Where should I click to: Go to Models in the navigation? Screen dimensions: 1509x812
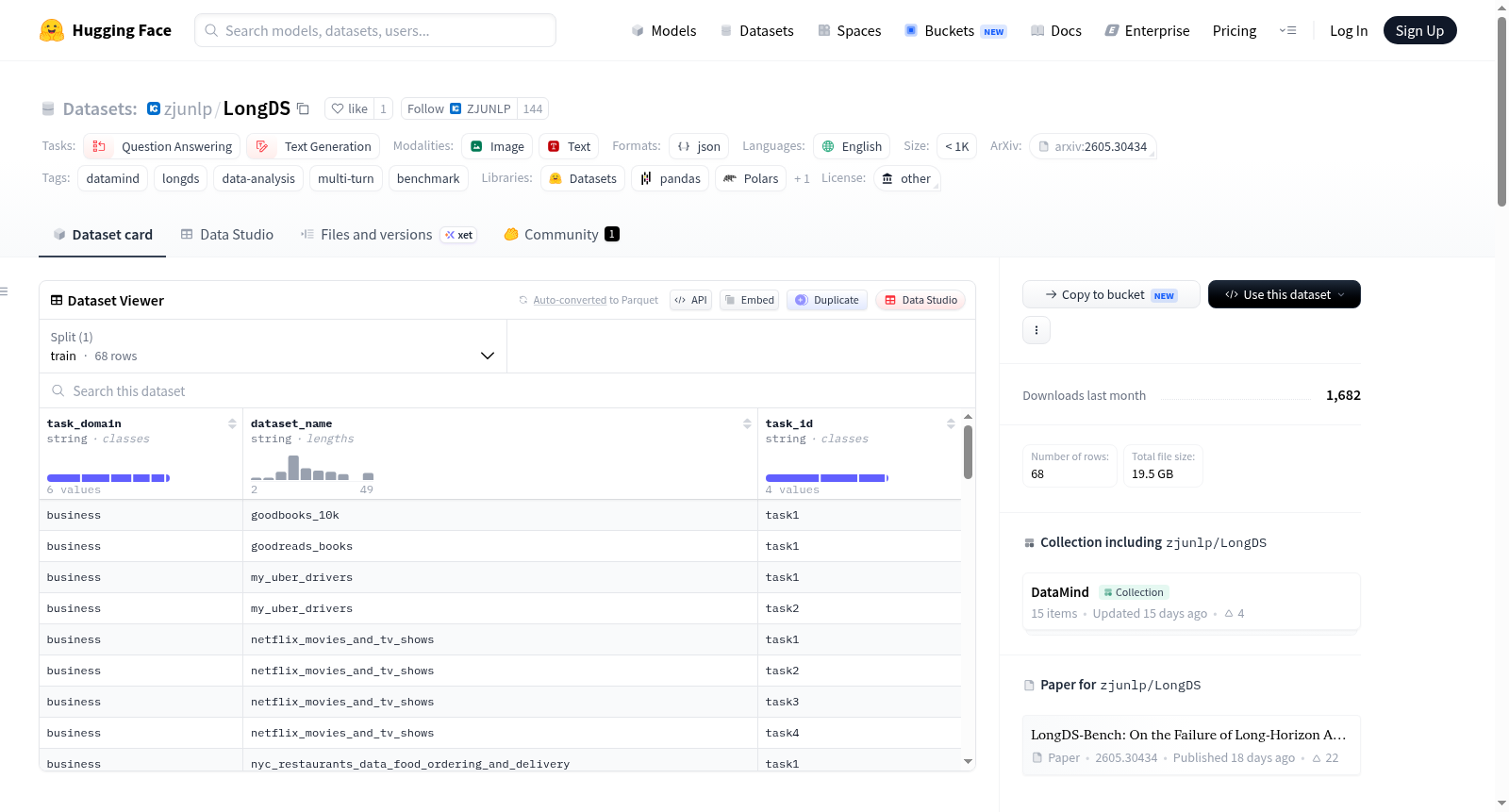[x=664, y=30]
